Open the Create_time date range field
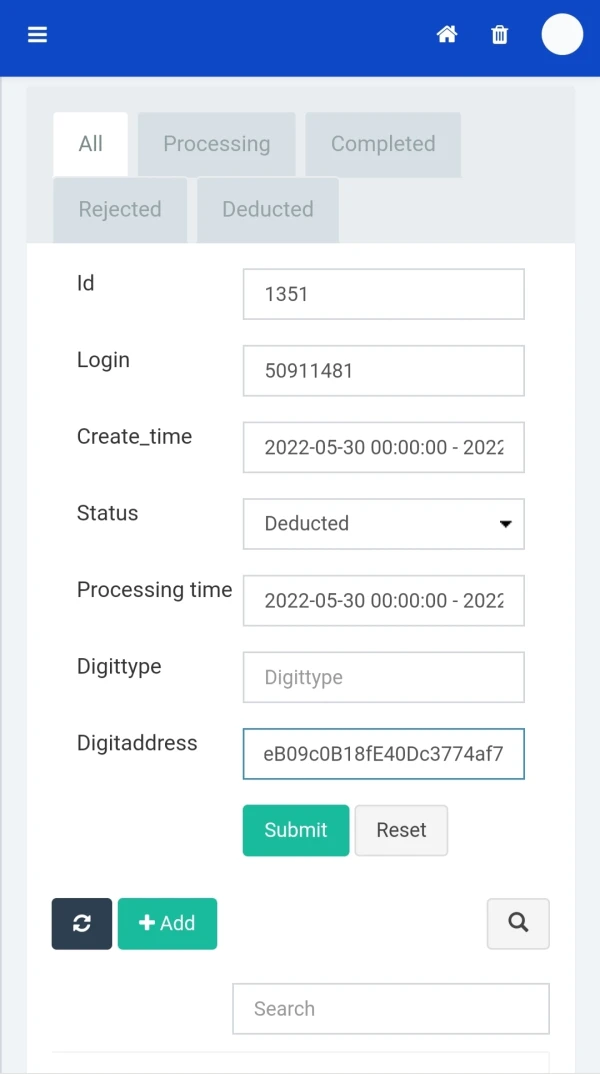The width and height of the screenshot is (600, 1074). point(384,447)
